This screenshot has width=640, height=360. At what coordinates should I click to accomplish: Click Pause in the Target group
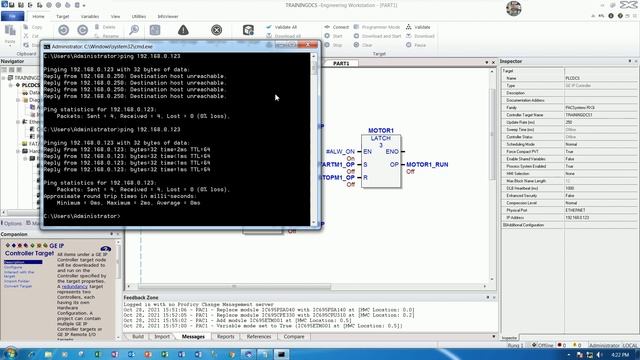(416, 45)
